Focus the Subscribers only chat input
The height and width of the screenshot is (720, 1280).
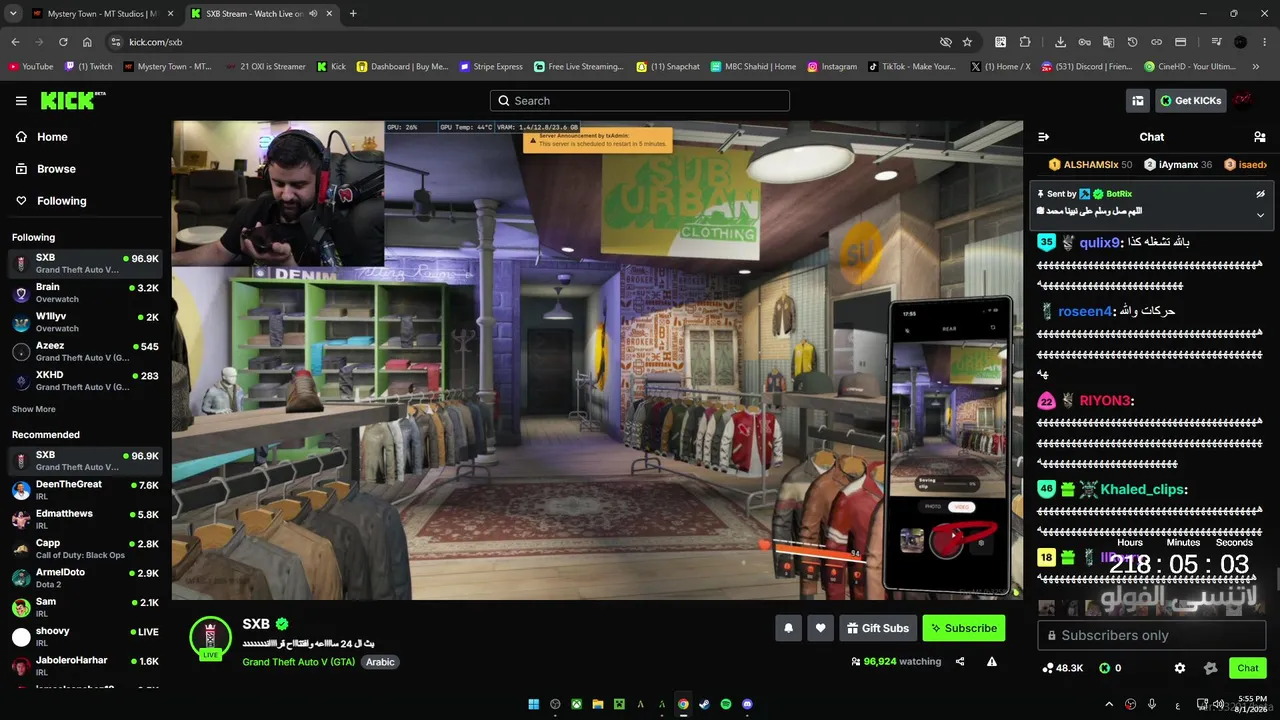pyautogui.click(x=1151, y=635)
